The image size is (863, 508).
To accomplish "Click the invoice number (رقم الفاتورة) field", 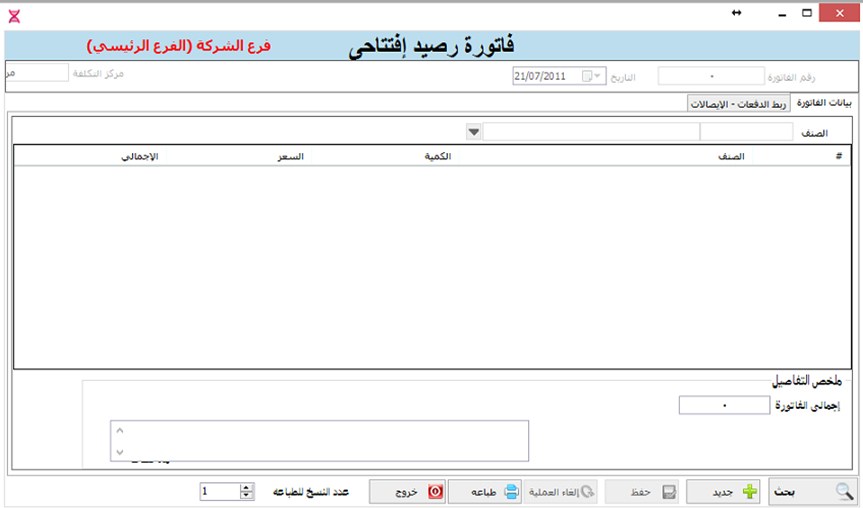I will click(710, 76).
